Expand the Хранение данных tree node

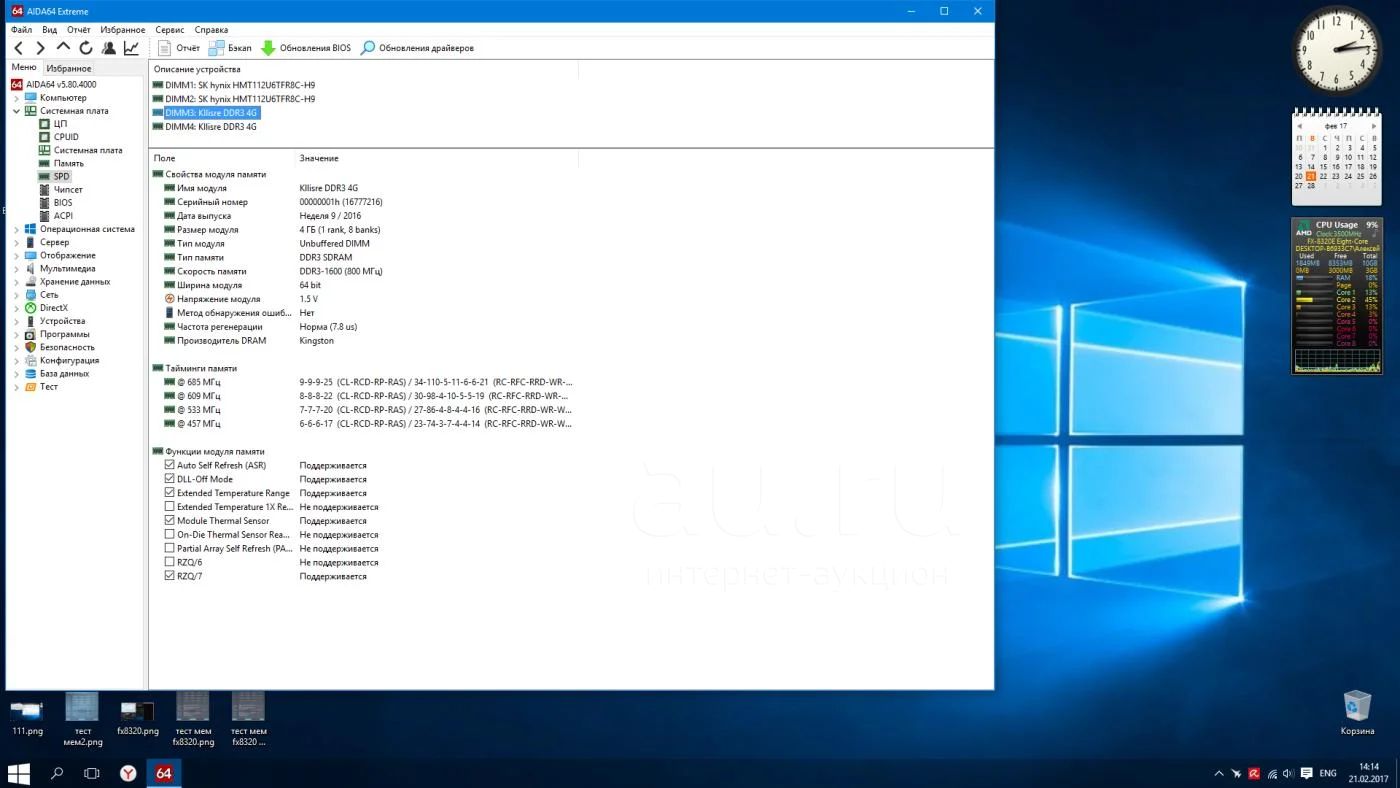click(x=17, y=282)
